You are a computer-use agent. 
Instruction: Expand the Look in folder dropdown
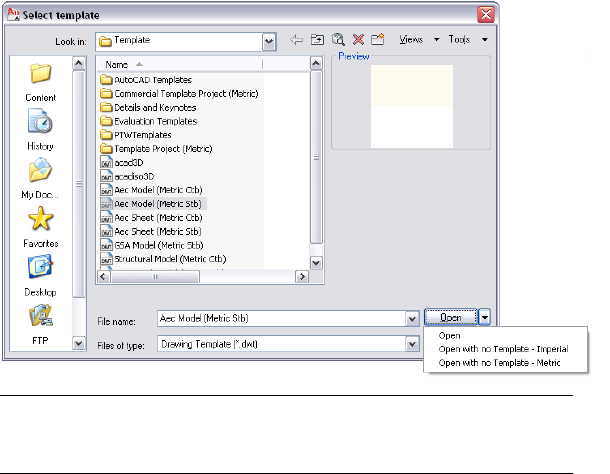pyautogui.click(x=269, y=42)
